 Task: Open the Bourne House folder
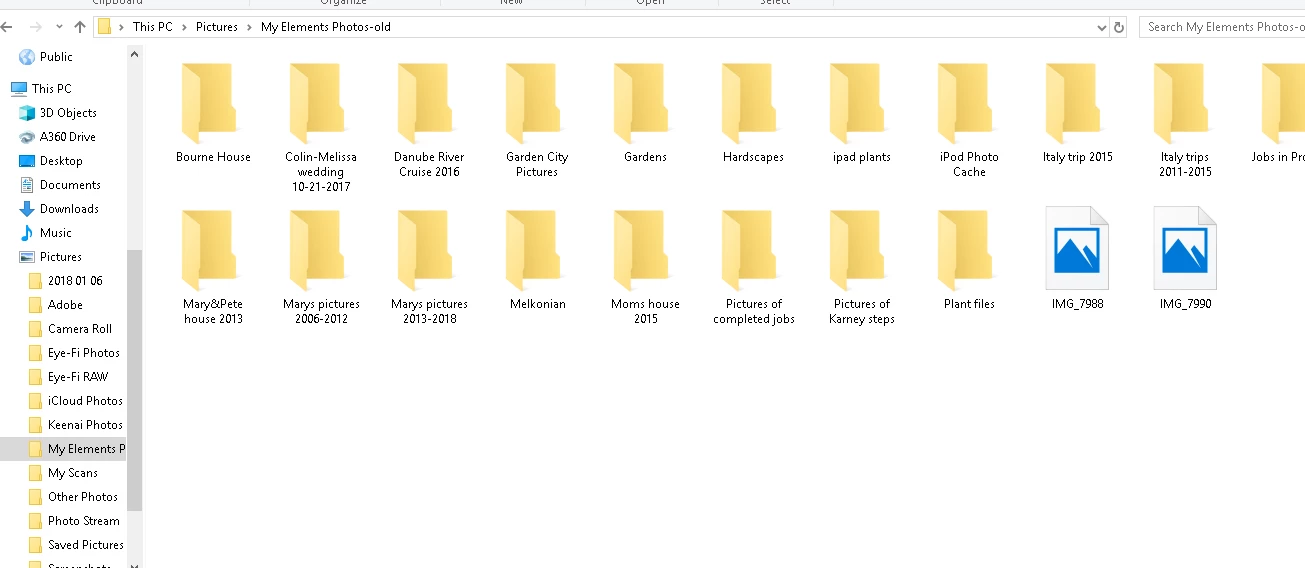pos(213,113)
